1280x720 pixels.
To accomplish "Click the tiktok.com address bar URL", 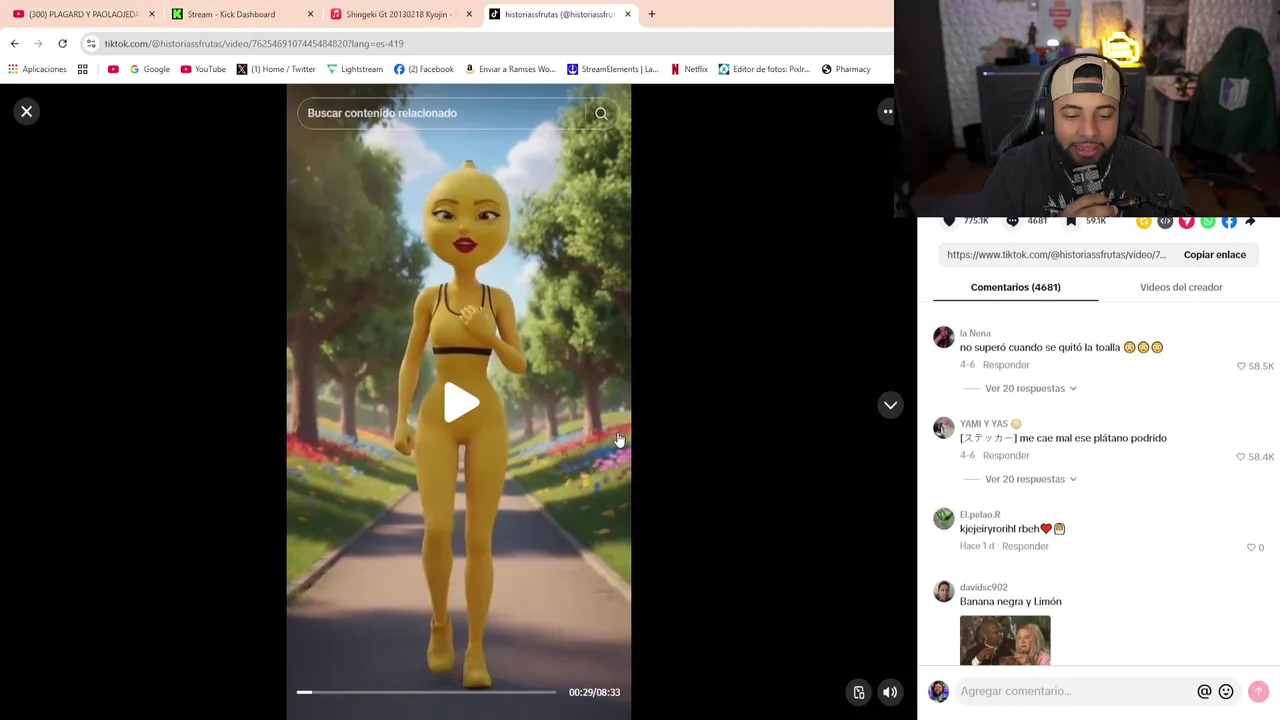I will [x=254, y=44].
